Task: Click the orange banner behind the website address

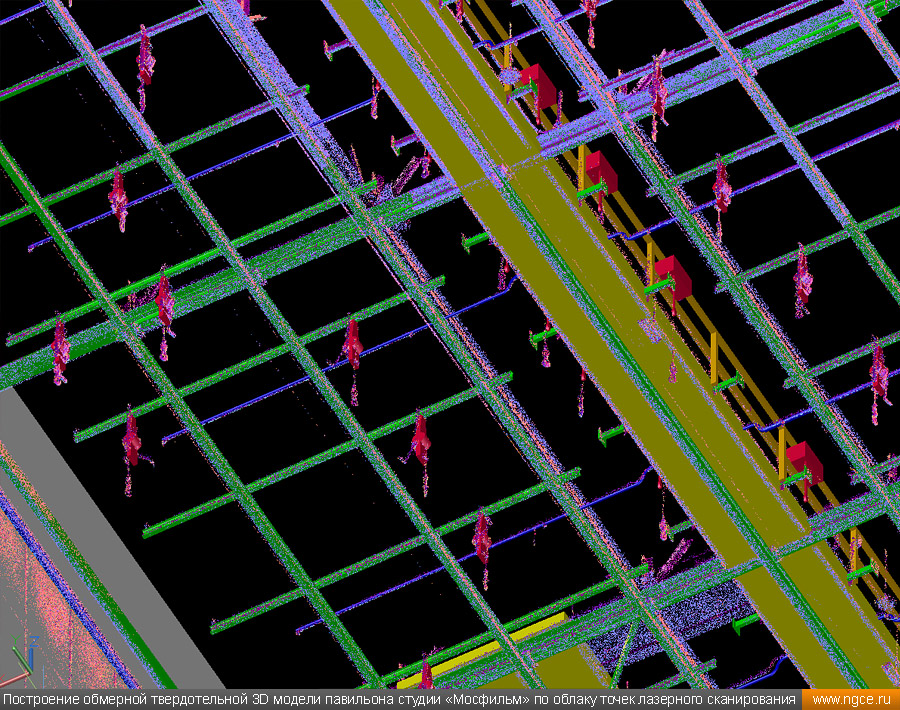Action: [x=808, y=700]
